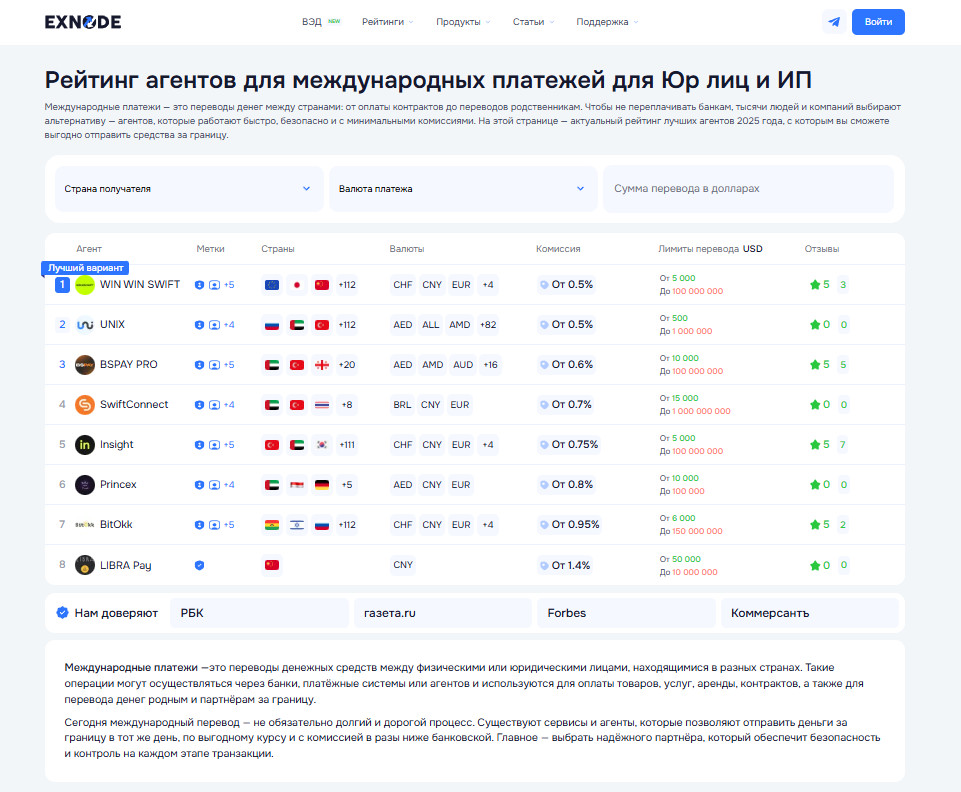The height and width of the screenshot is (792, 961).
Task: Click the SwiftConnect agent logo
Action: (85, 405)
